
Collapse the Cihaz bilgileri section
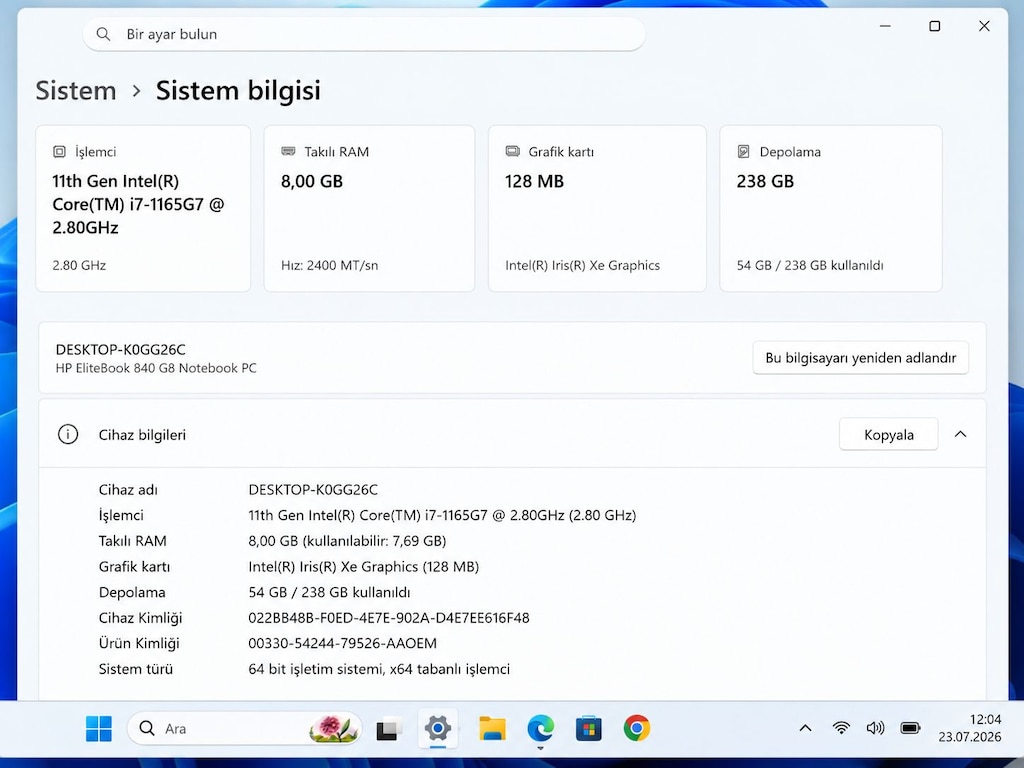coord(960,434)
